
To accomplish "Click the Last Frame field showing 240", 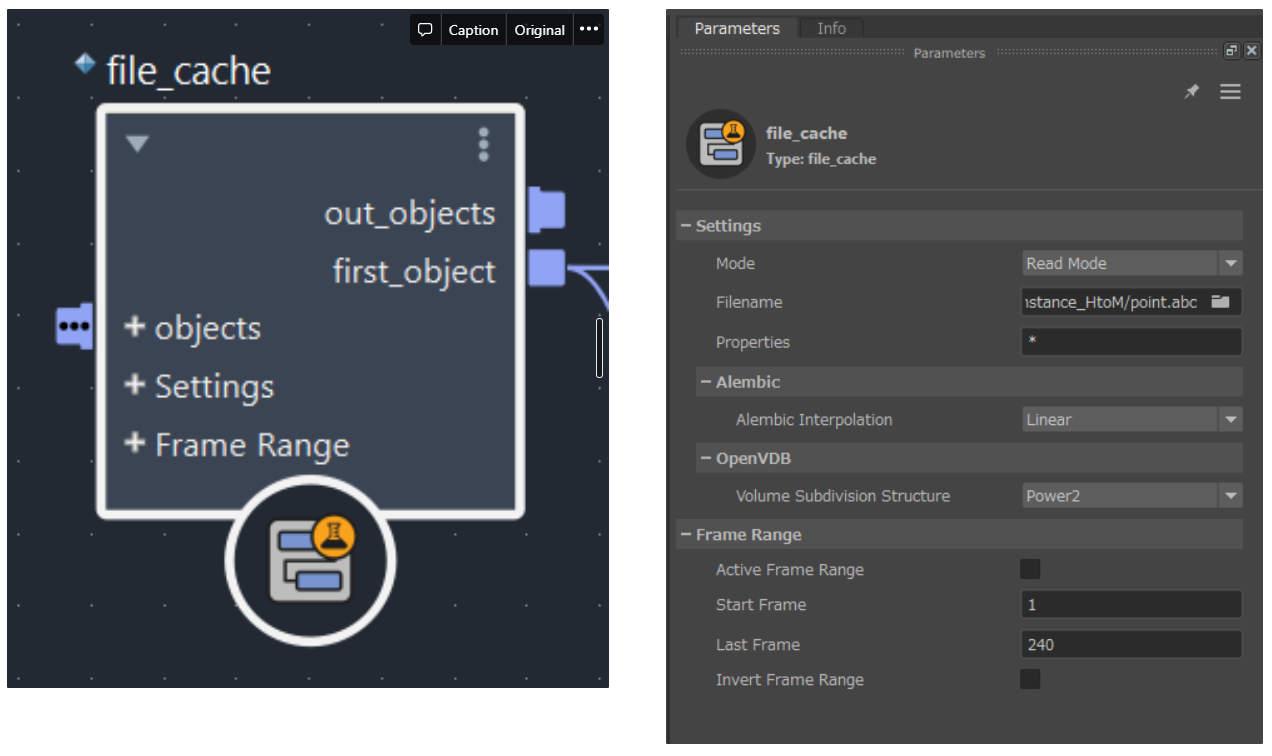I will [1132, 644].
